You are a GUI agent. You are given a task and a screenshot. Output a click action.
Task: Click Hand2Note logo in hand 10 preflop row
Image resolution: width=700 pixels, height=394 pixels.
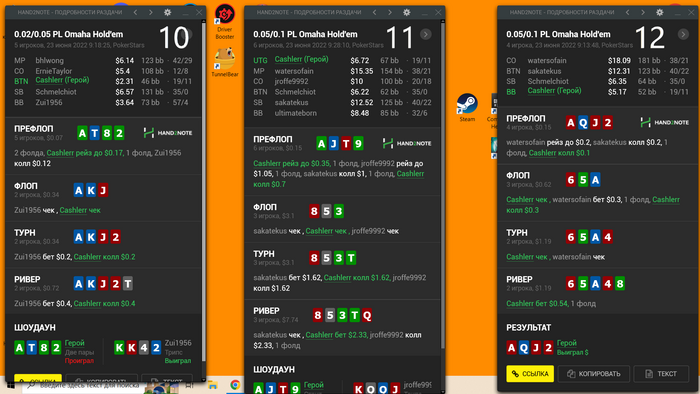168,133
